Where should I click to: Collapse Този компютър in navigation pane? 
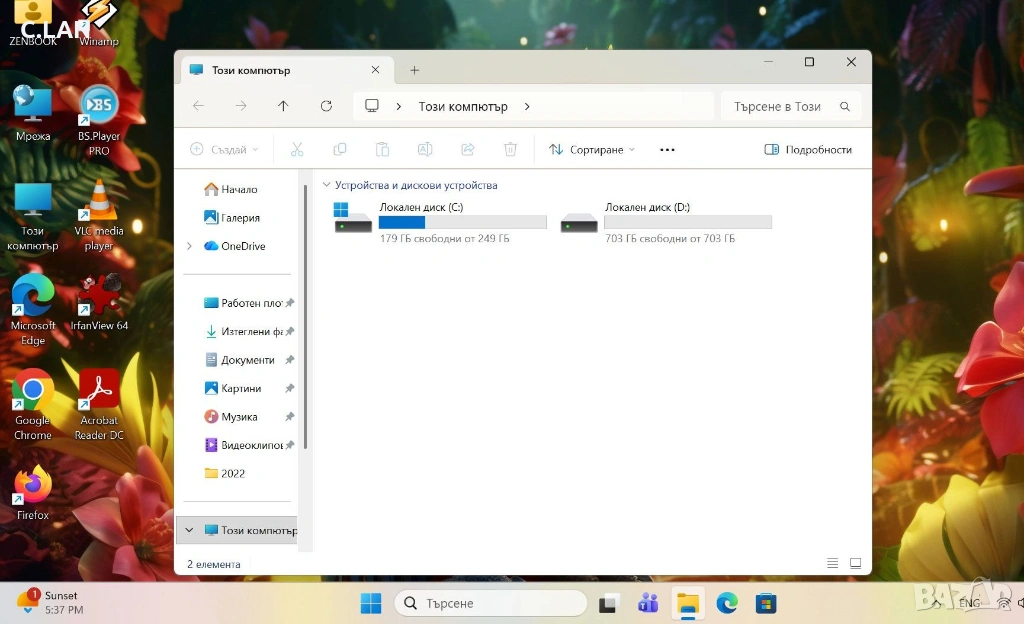tap(189, 530)
